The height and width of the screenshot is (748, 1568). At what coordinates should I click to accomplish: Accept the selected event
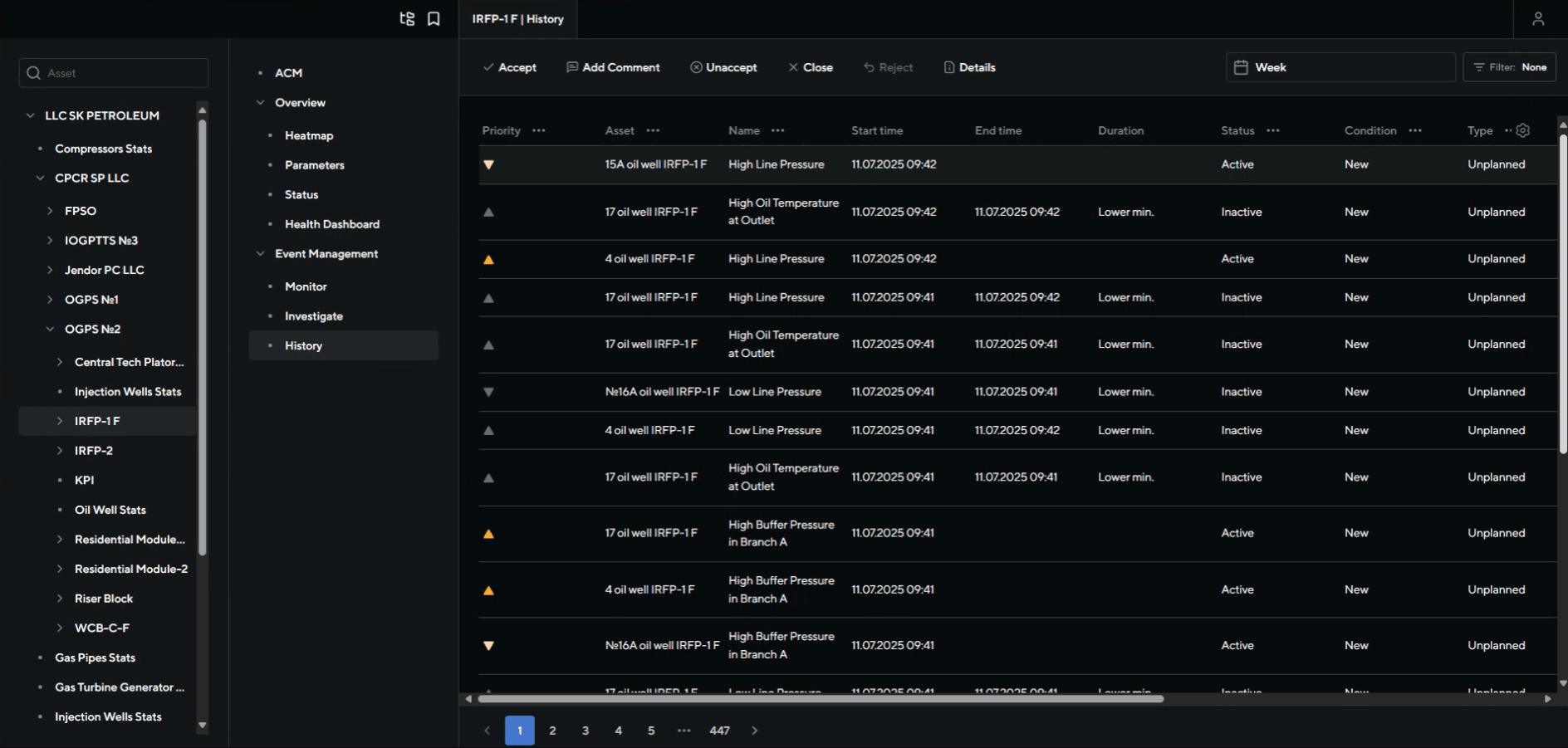(510, 67)
